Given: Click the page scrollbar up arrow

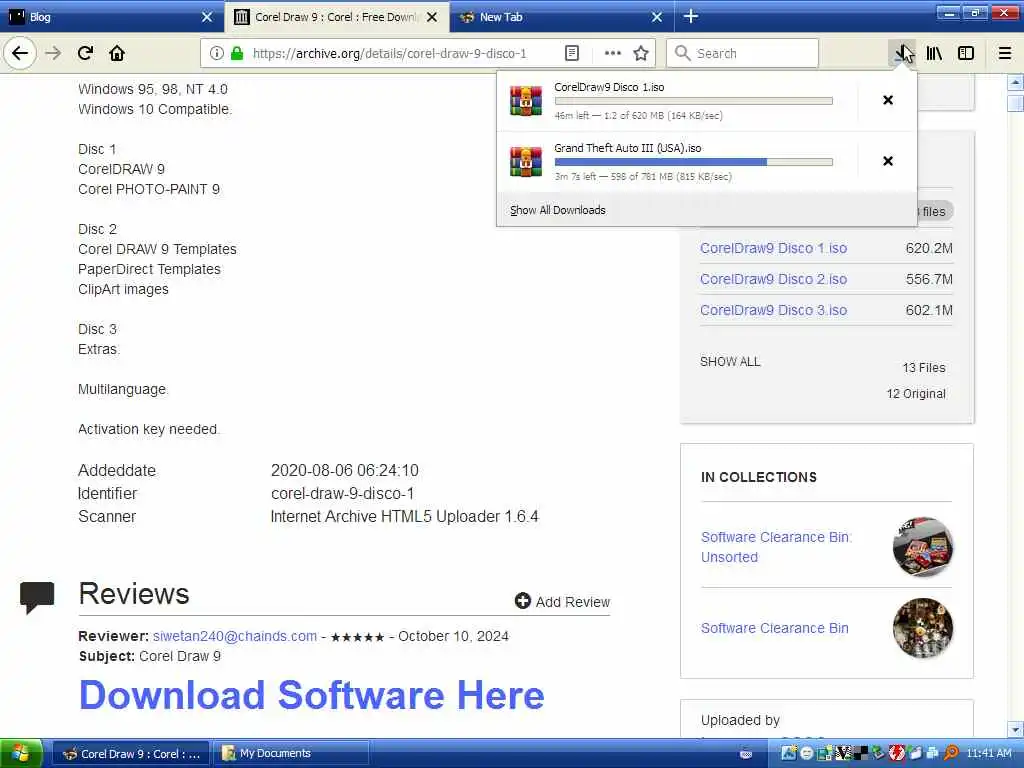Looking at the screenshot, I should [x=1015, y=83].
